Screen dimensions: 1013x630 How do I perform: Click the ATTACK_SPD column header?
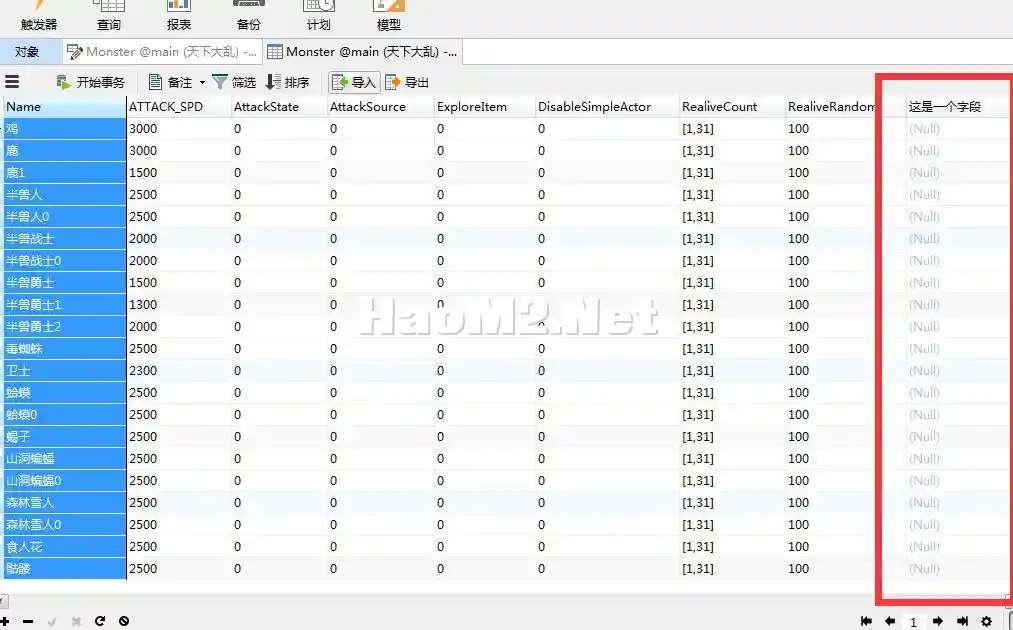[178, 107]
